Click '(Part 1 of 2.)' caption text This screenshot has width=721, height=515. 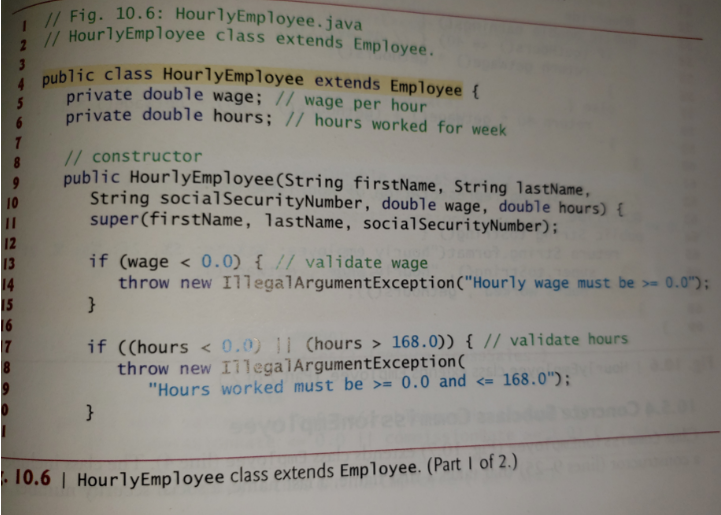(472, 464)
